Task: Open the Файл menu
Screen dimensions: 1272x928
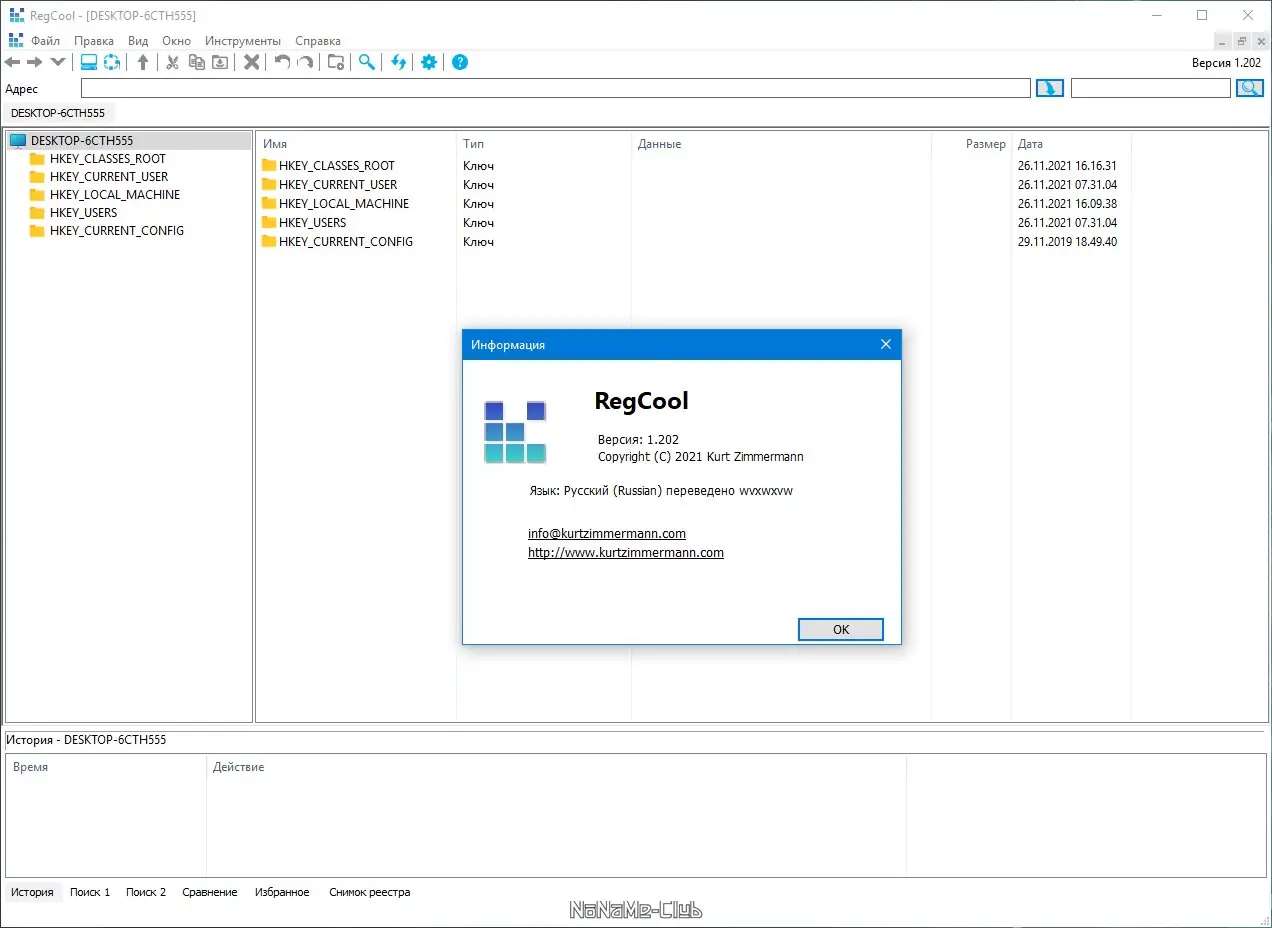Action: [45, 41]
